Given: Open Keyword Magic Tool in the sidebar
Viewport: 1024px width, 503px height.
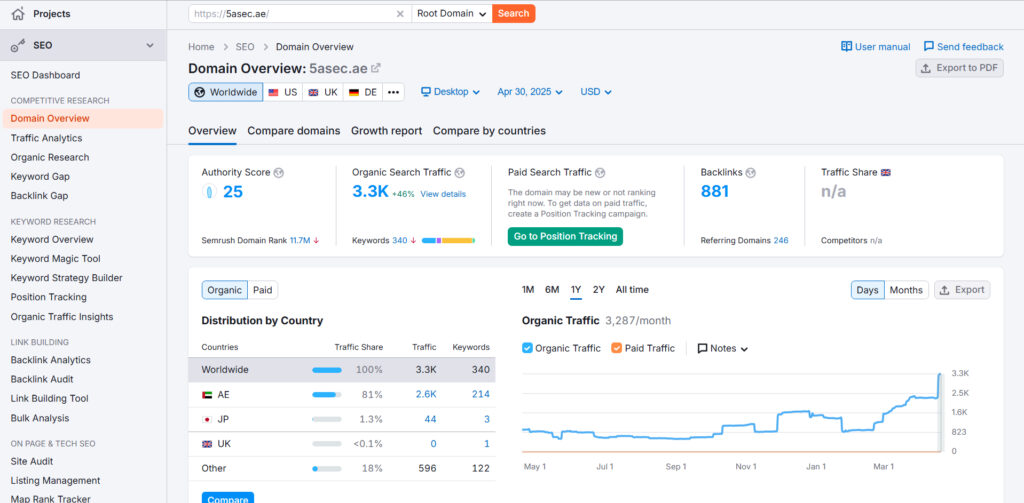Looking at the screenshot, I should 56,259.
